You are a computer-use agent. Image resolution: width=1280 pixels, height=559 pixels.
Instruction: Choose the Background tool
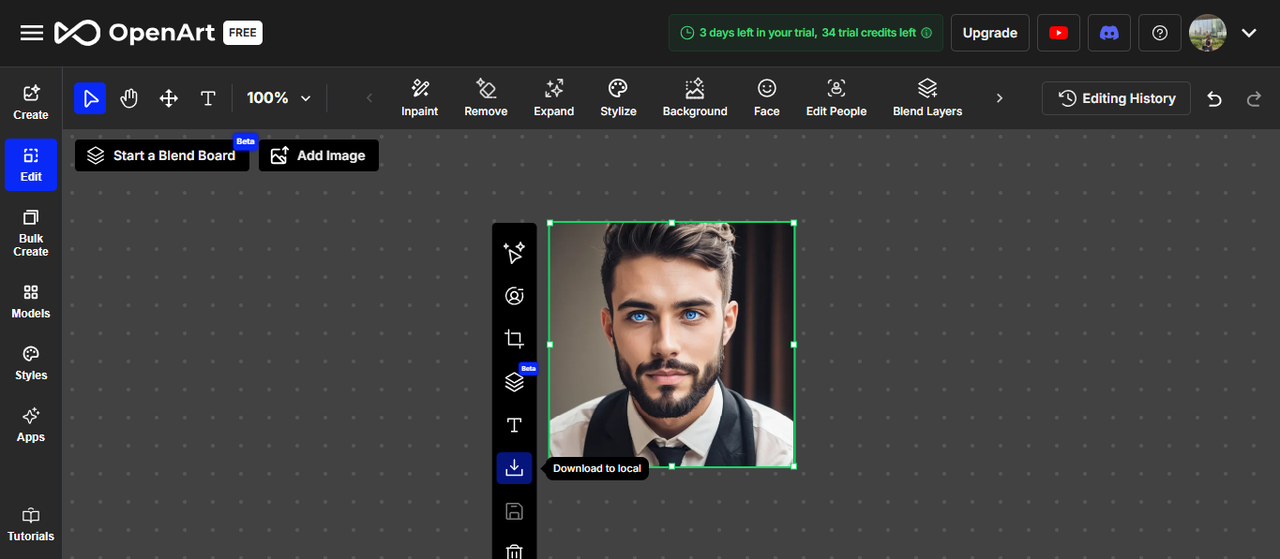click(695, 98)
